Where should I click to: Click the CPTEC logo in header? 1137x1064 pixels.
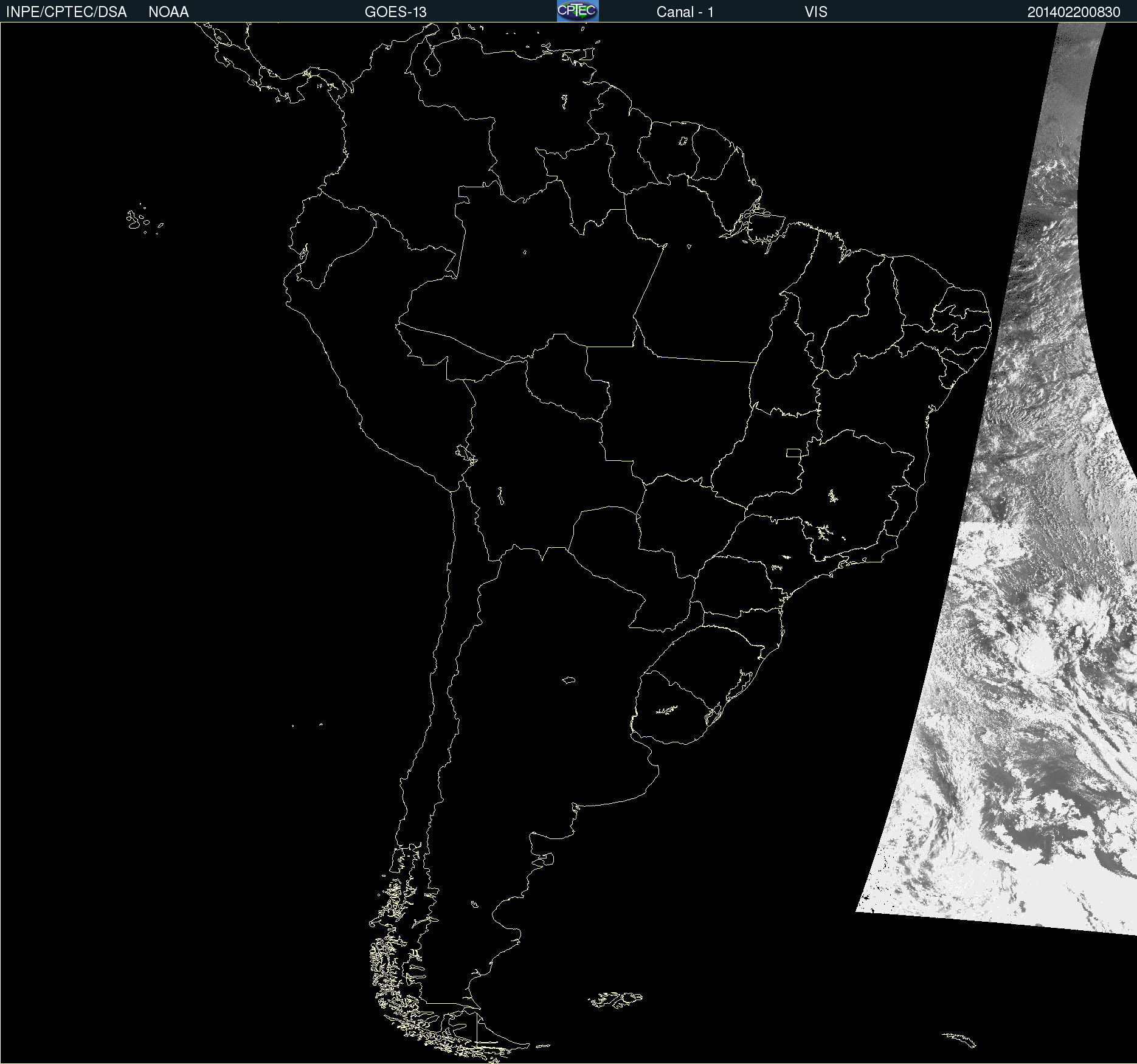point(578,11)
